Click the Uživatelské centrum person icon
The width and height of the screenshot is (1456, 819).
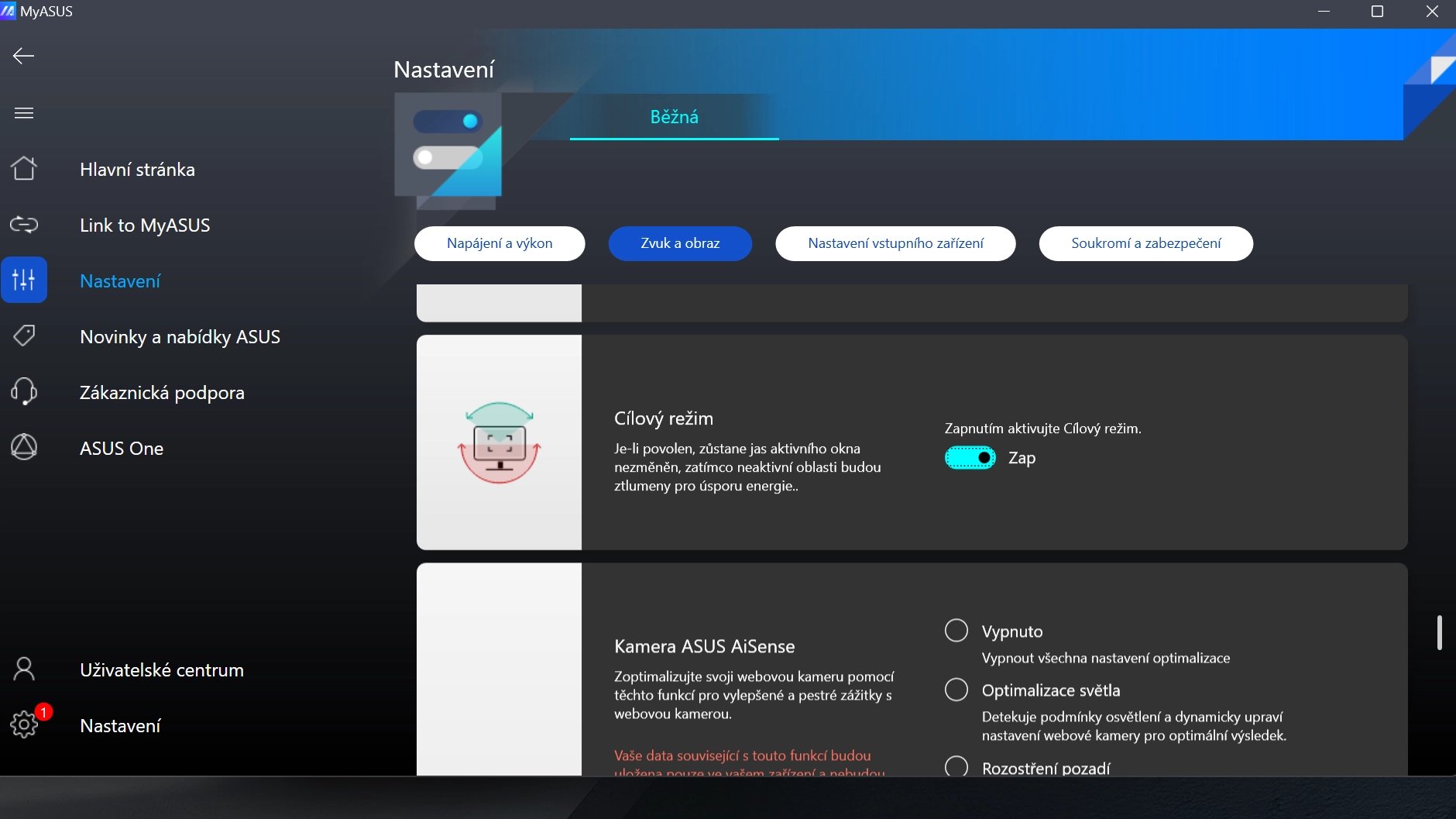point(24,669)
